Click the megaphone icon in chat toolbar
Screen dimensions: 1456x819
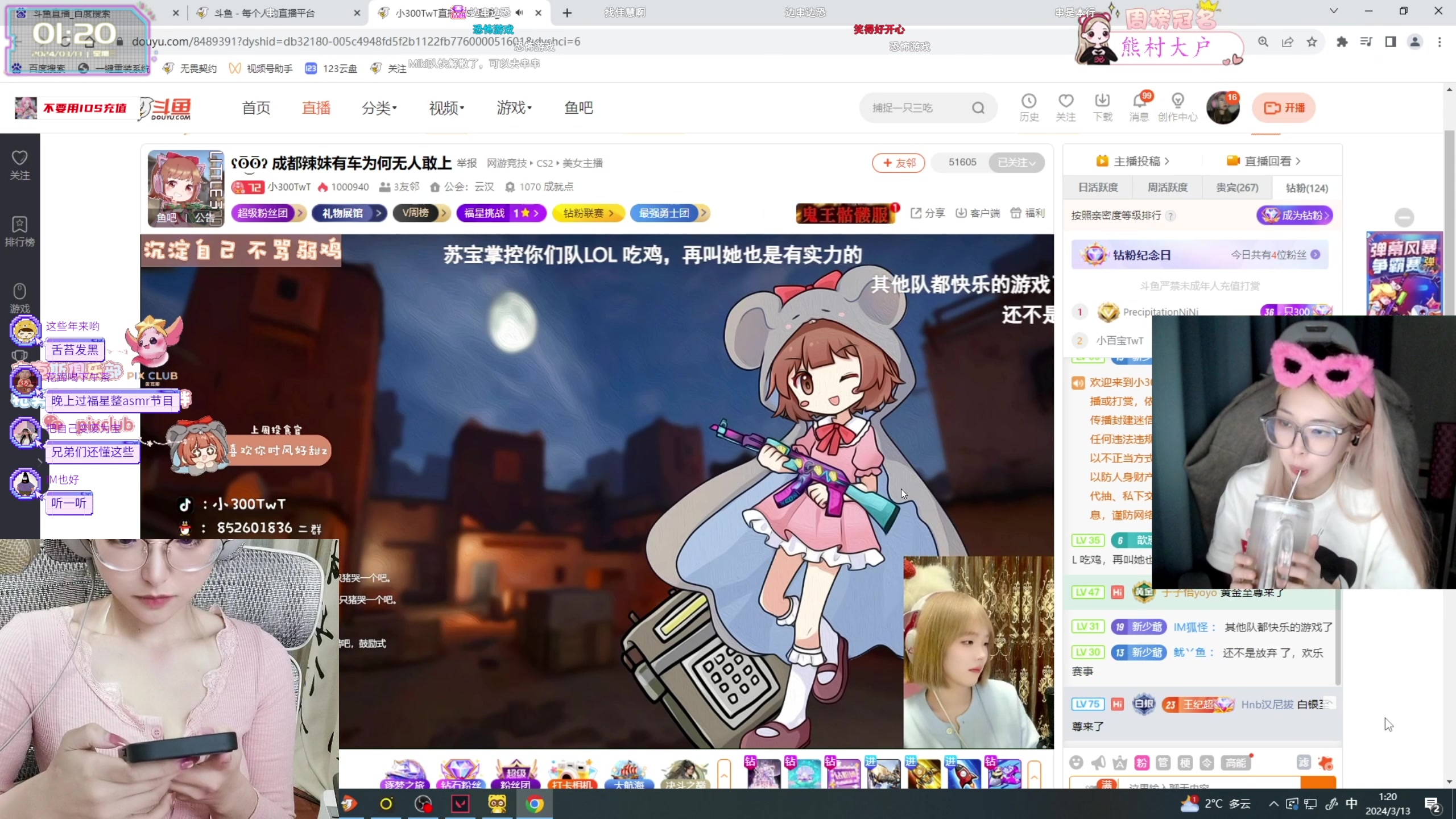(1098, 762)
